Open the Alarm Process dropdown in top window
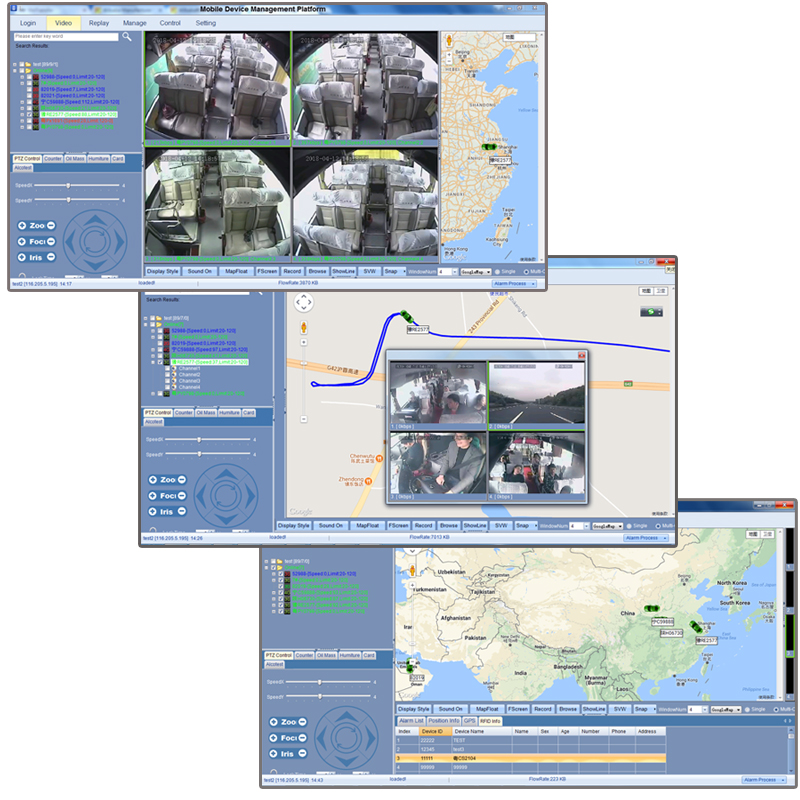 point(515,283)
